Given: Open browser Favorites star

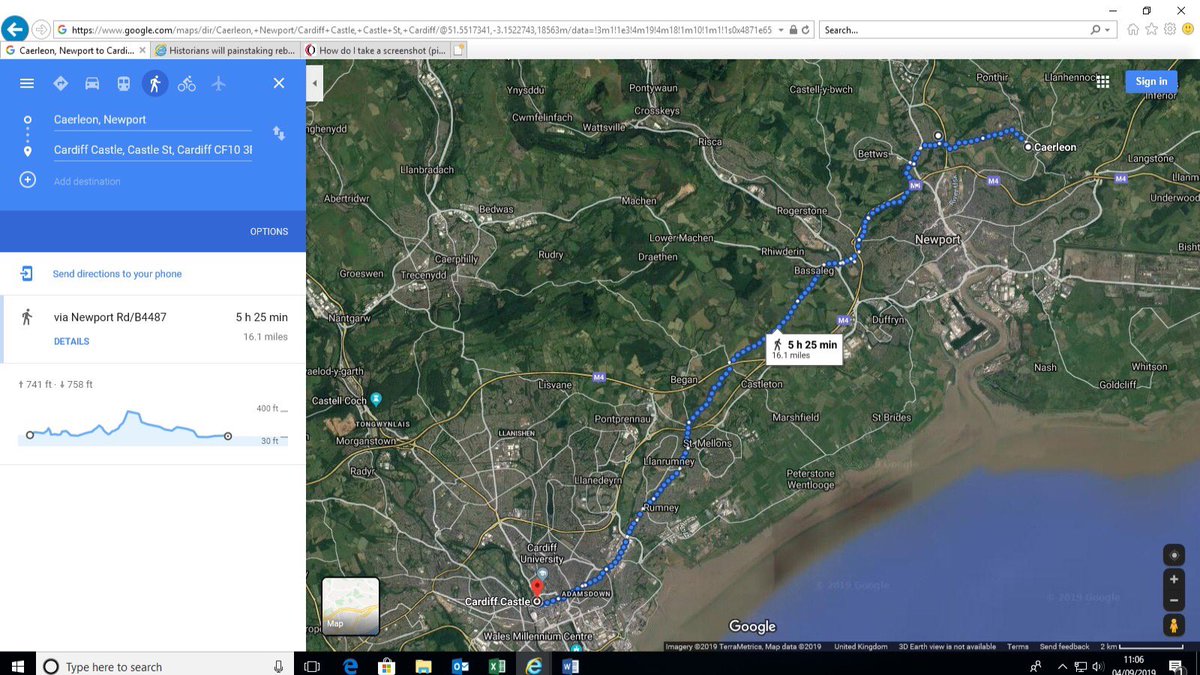Looking at the screenshot, I should [1151, 30].
